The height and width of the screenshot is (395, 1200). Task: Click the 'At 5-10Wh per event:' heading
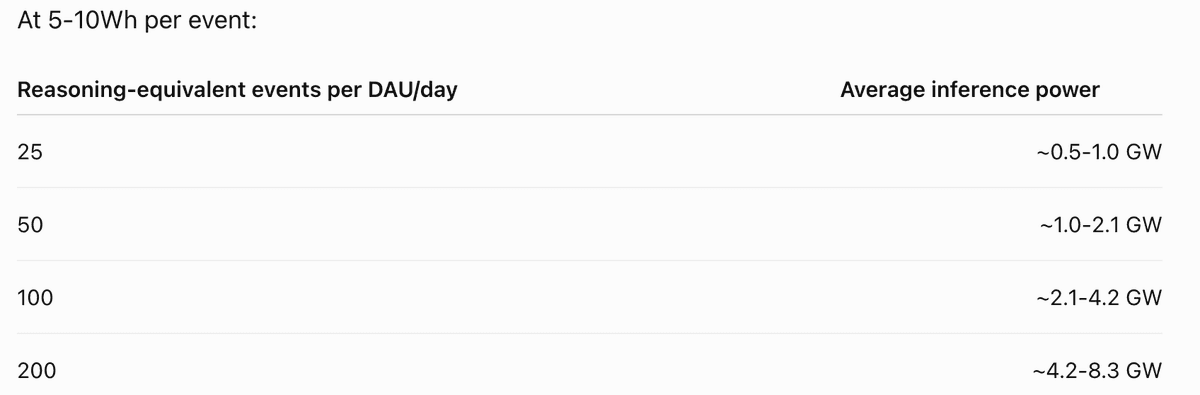[137, 22]
